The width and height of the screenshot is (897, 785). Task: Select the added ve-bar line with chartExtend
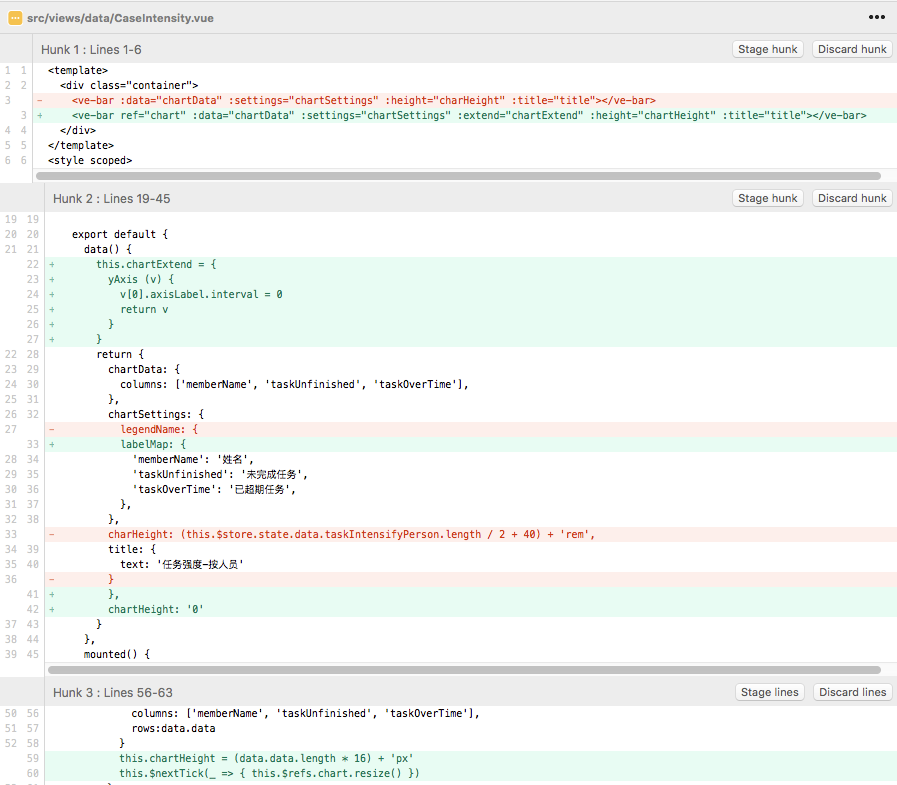pos(400,115)
